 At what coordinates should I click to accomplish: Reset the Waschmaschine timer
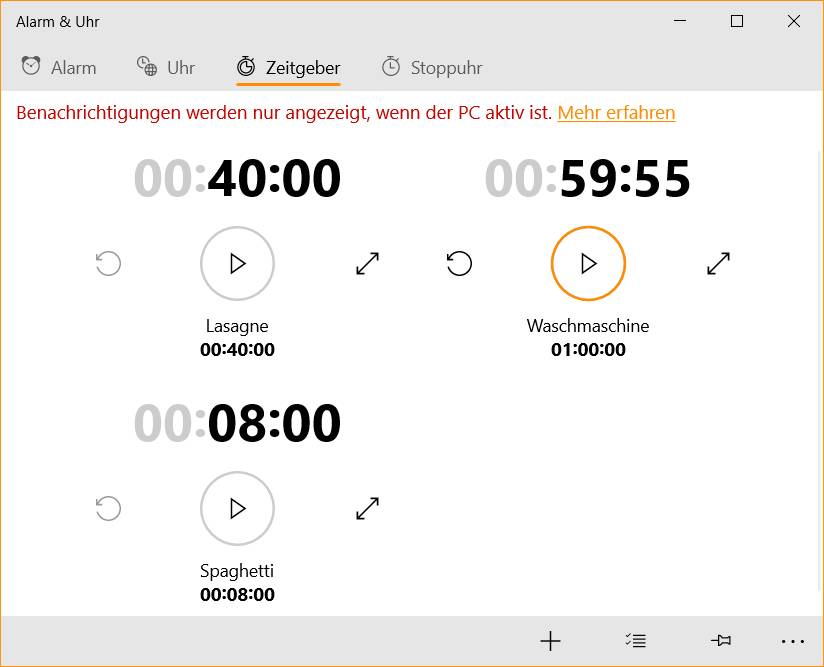click(459, 263)
